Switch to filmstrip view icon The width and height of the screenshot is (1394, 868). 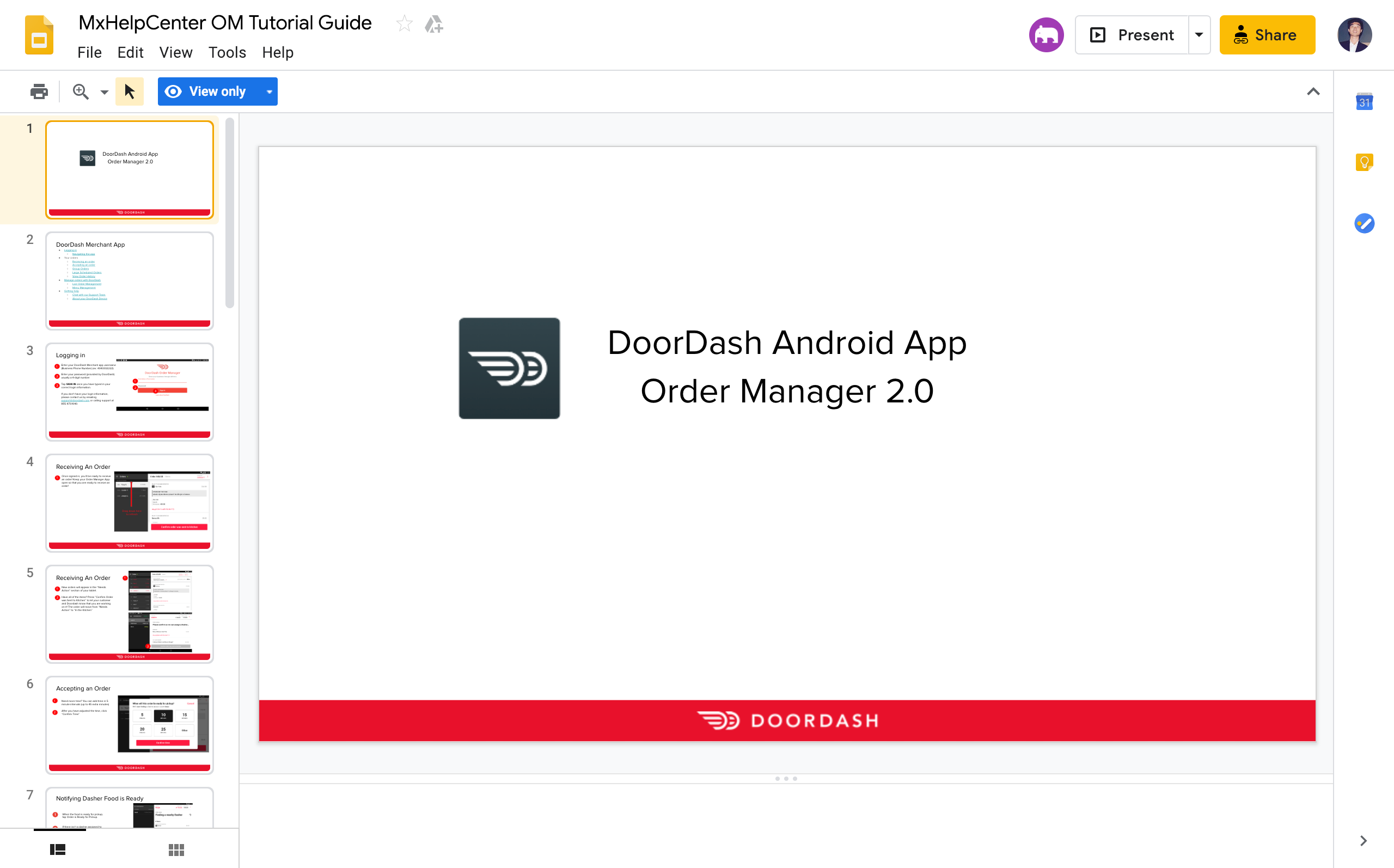click(57, 849)
